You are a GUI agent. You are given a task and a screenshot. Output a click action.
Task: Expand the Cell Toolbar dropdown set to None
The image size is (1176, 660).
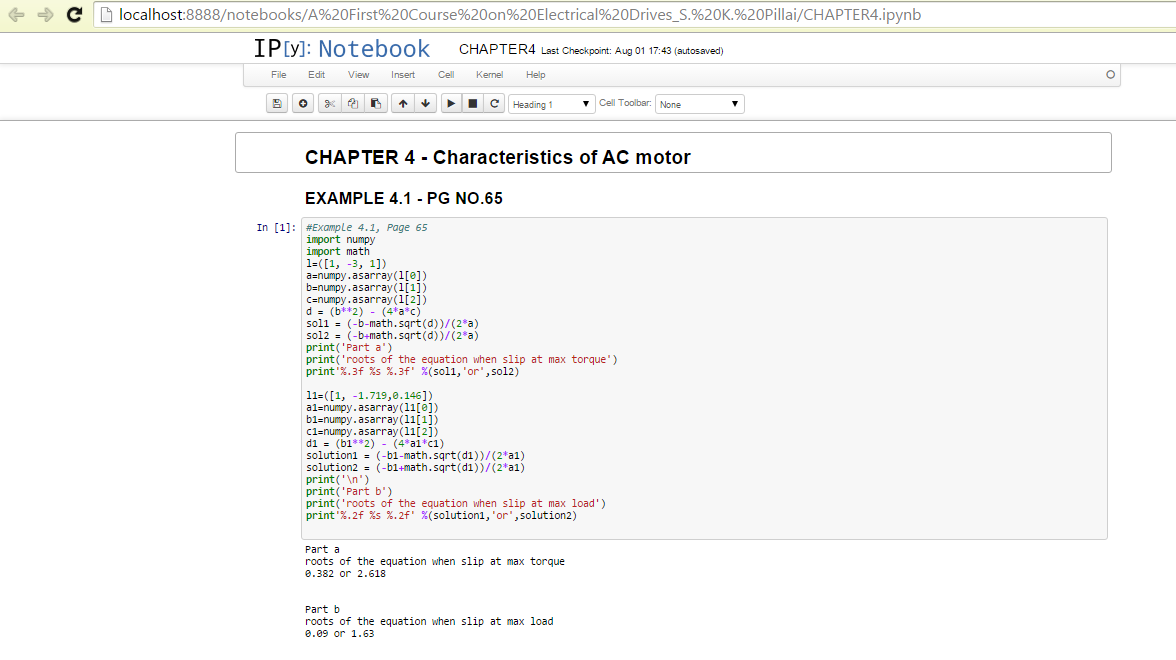(699, 104)
